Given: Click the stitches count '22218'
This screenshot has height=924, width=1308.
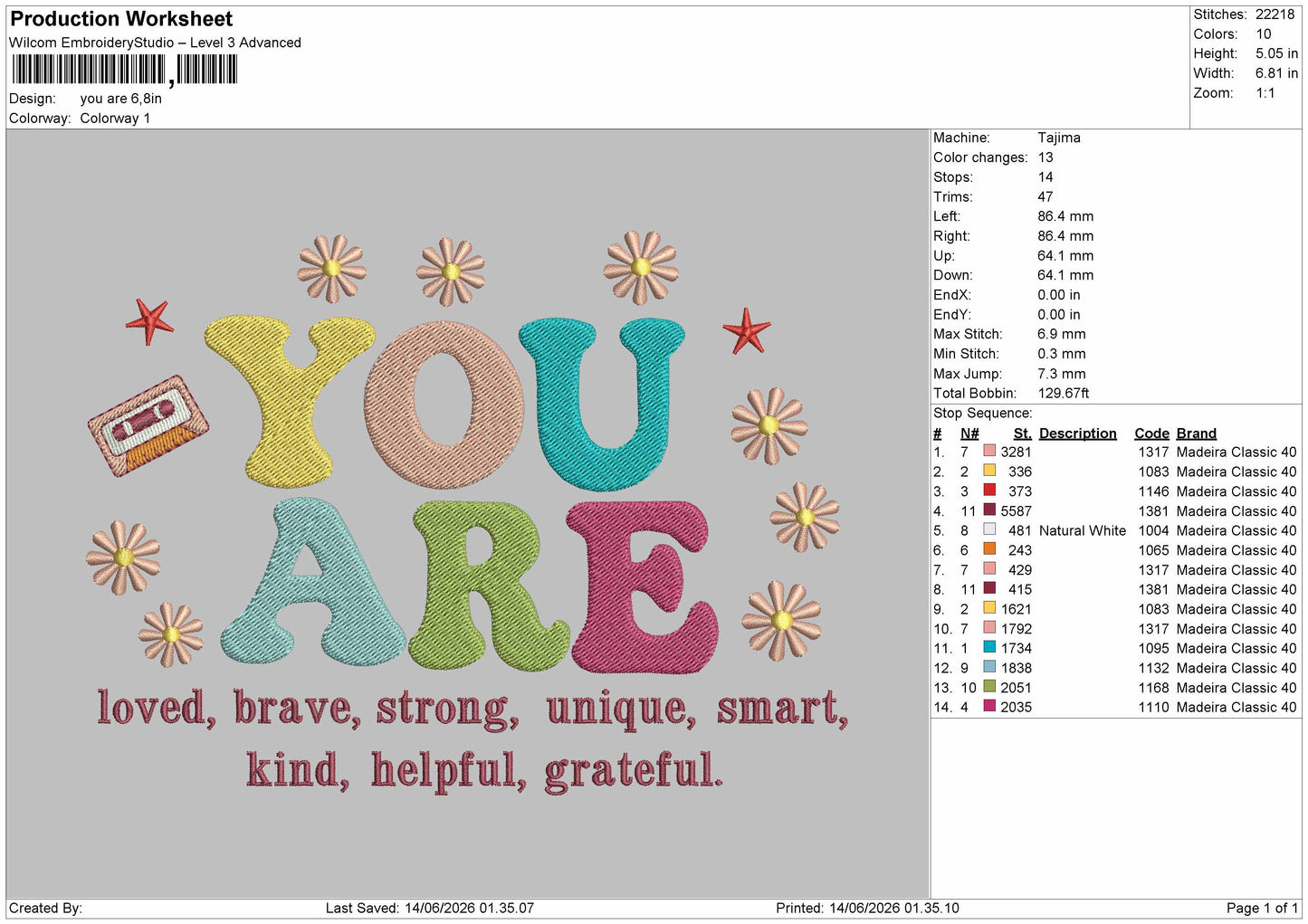Looking at the screenshot, I should coord(1275,14).
